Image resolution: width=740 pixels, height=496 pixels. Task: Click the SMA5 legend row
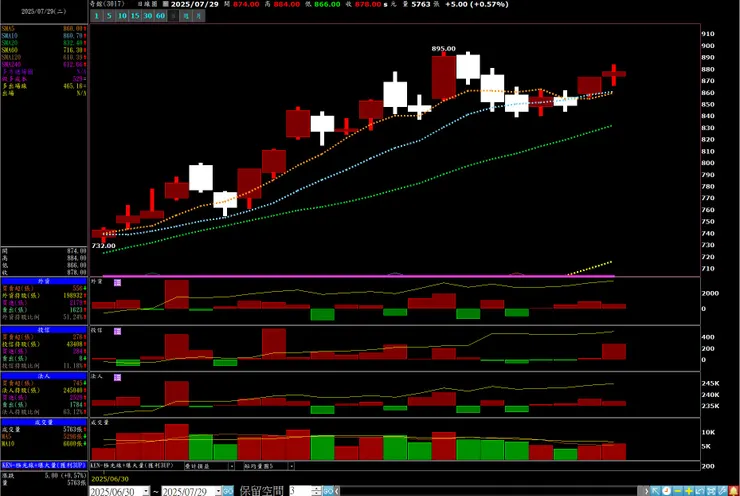point(44,29)
